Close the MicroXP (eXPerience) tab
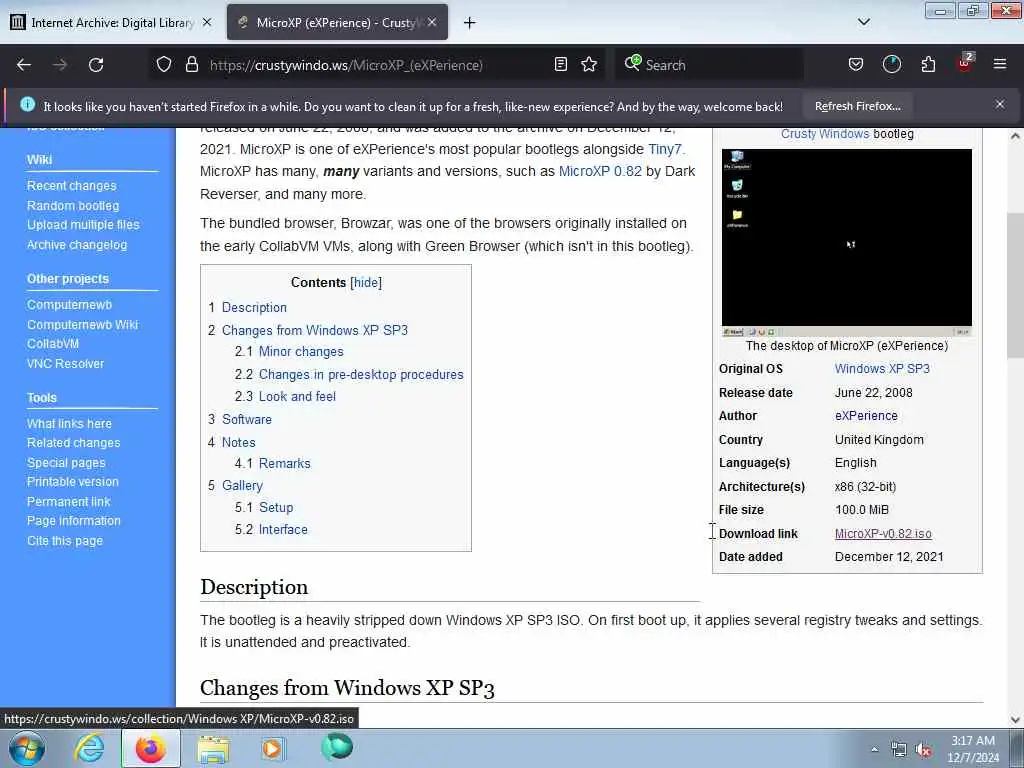Image resolution: width=1024 pixels, height=768 pixels. (x=432, y=22)
